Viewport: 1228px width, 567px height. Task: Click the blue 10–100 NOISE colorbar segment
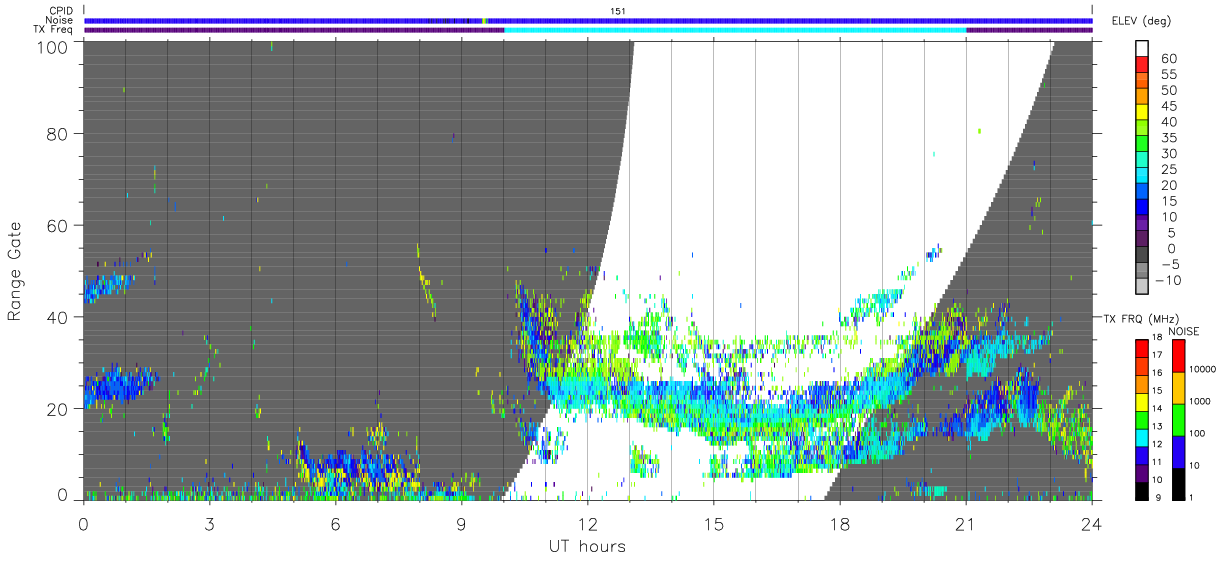click(1177, 451)
